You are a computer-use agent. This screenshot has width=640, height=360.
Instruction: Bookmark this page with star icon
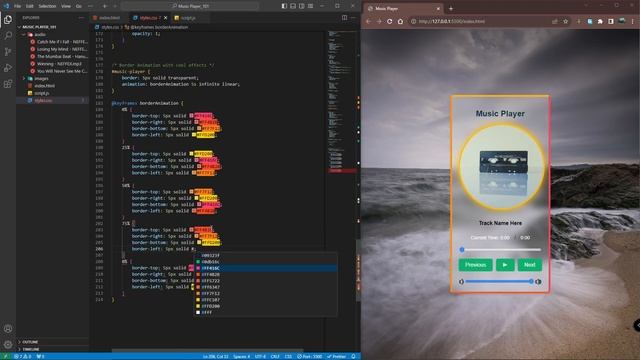point(565,21)
